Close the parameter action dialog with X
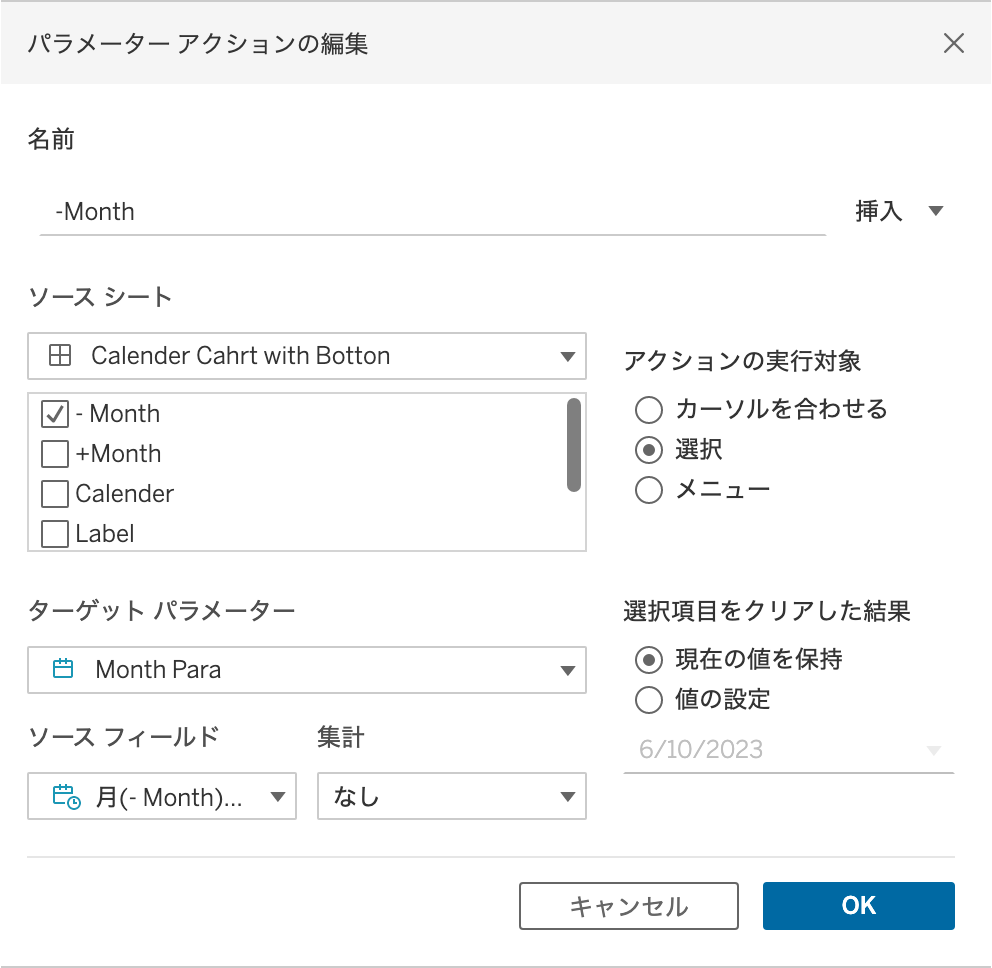The height and width of the screenshot is (968, 992). pos(954,43)
